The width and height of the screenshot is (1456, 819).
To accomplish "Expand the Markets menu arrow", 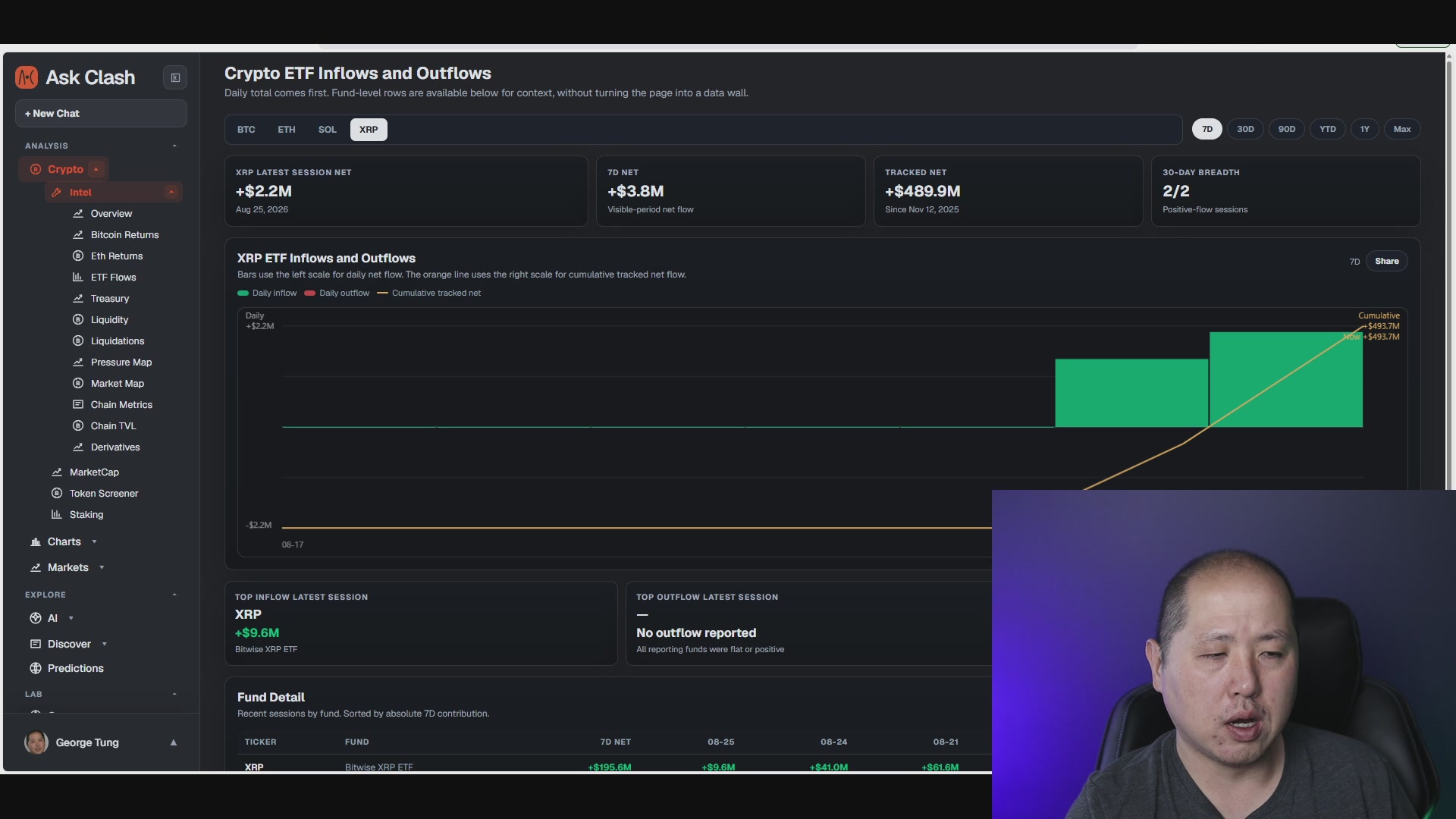I will [102, 568].
